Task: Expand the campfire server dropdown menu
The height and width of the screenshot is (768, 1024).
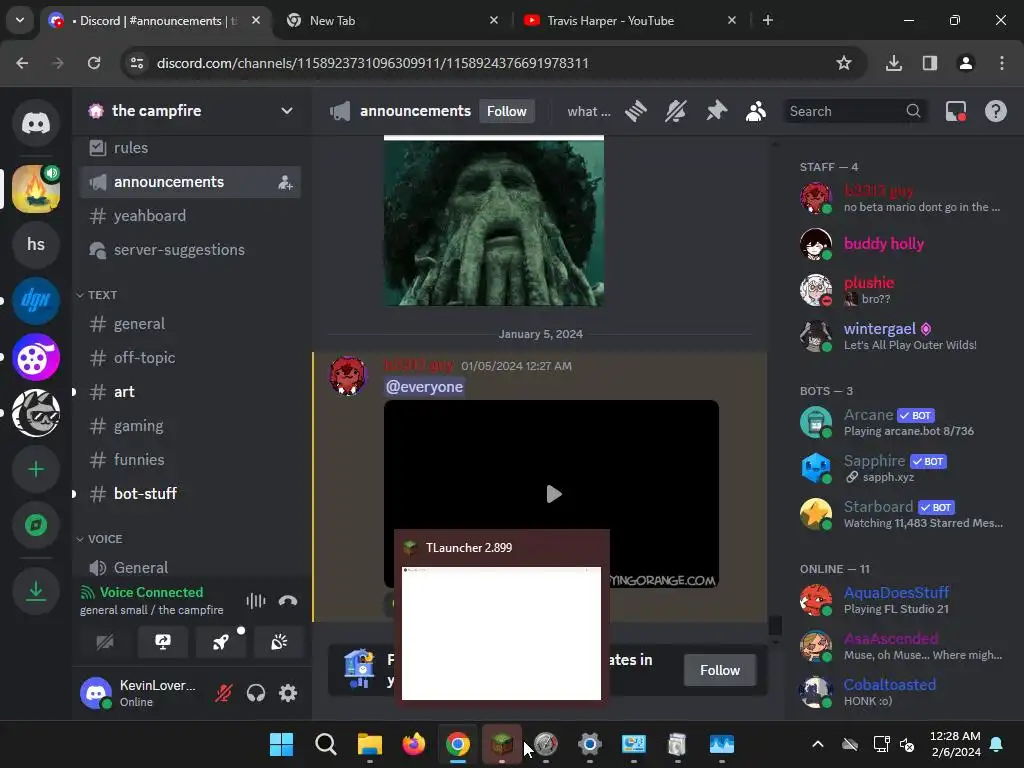Action: (287, 111)
